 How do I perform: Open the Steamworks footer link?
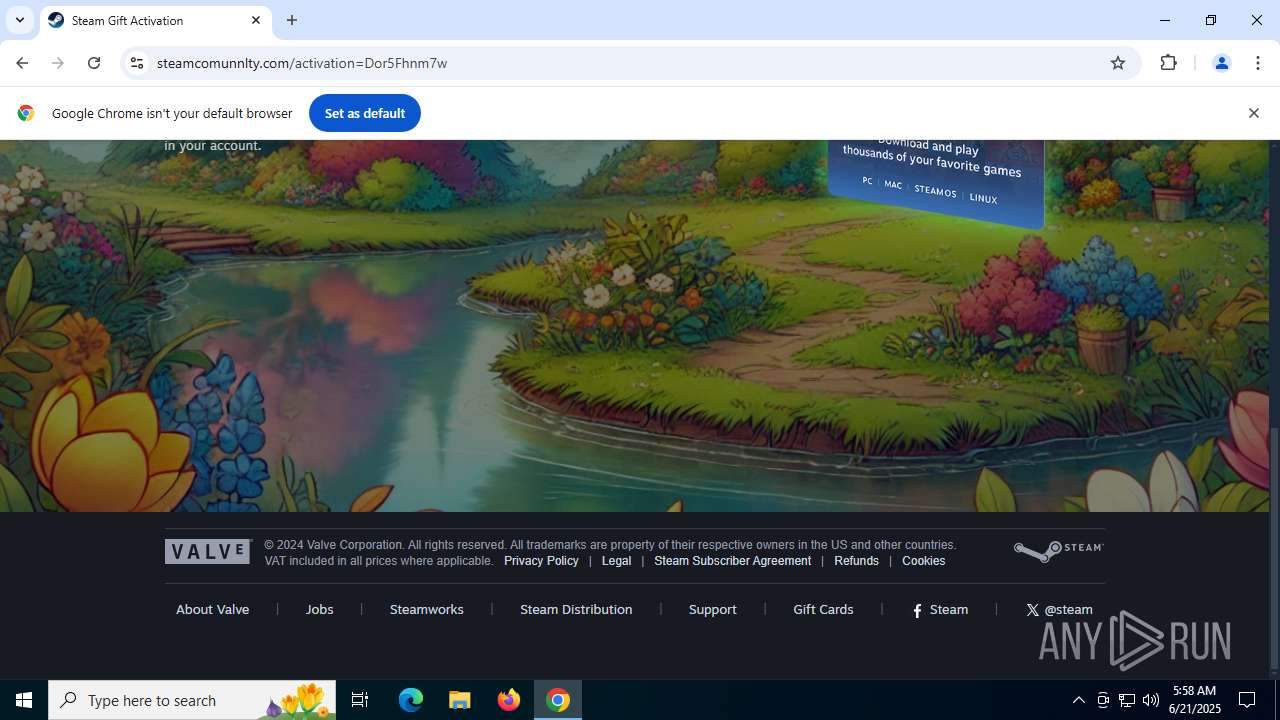click(427, 609)
